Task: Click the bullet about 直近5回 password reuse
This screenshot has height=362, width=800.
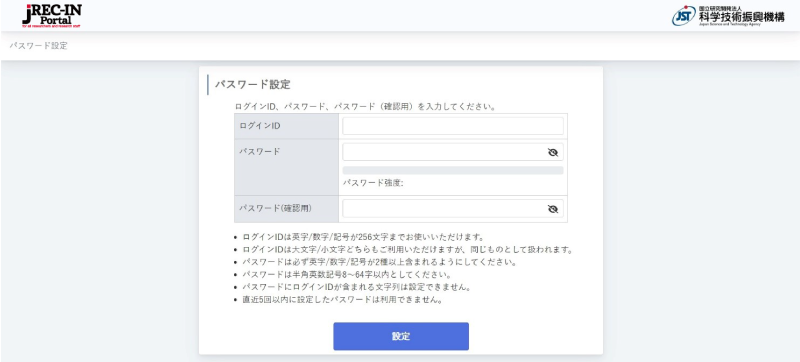Action: click(342, 300)
